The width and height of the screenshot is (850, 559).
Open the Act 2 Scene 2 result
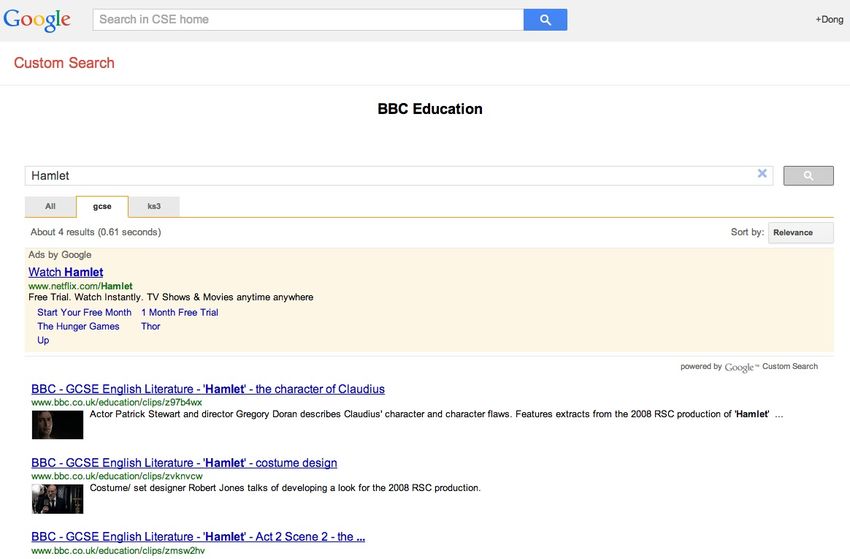(x=198, y=536)
